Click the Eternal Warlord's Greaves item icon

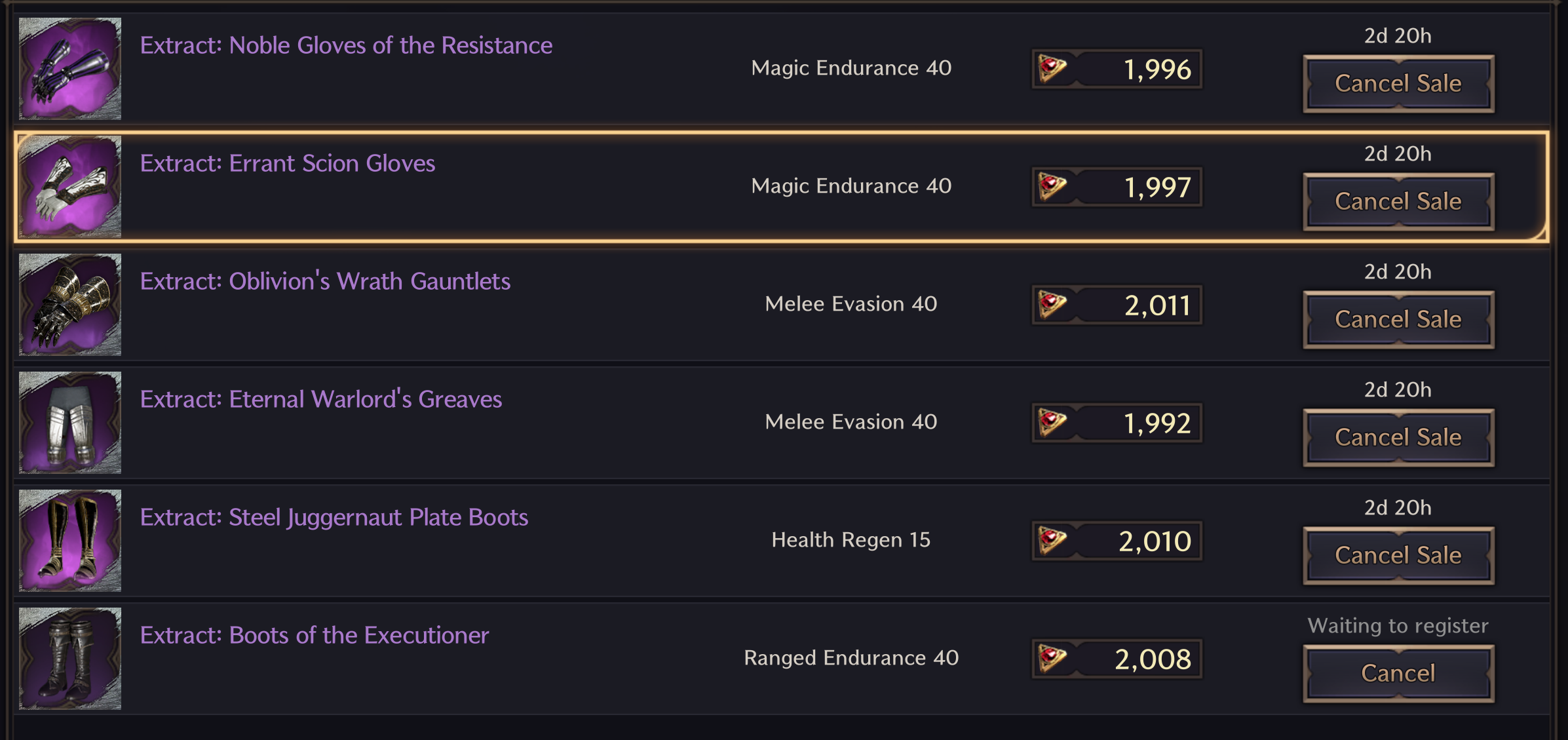tap(70, 423)
